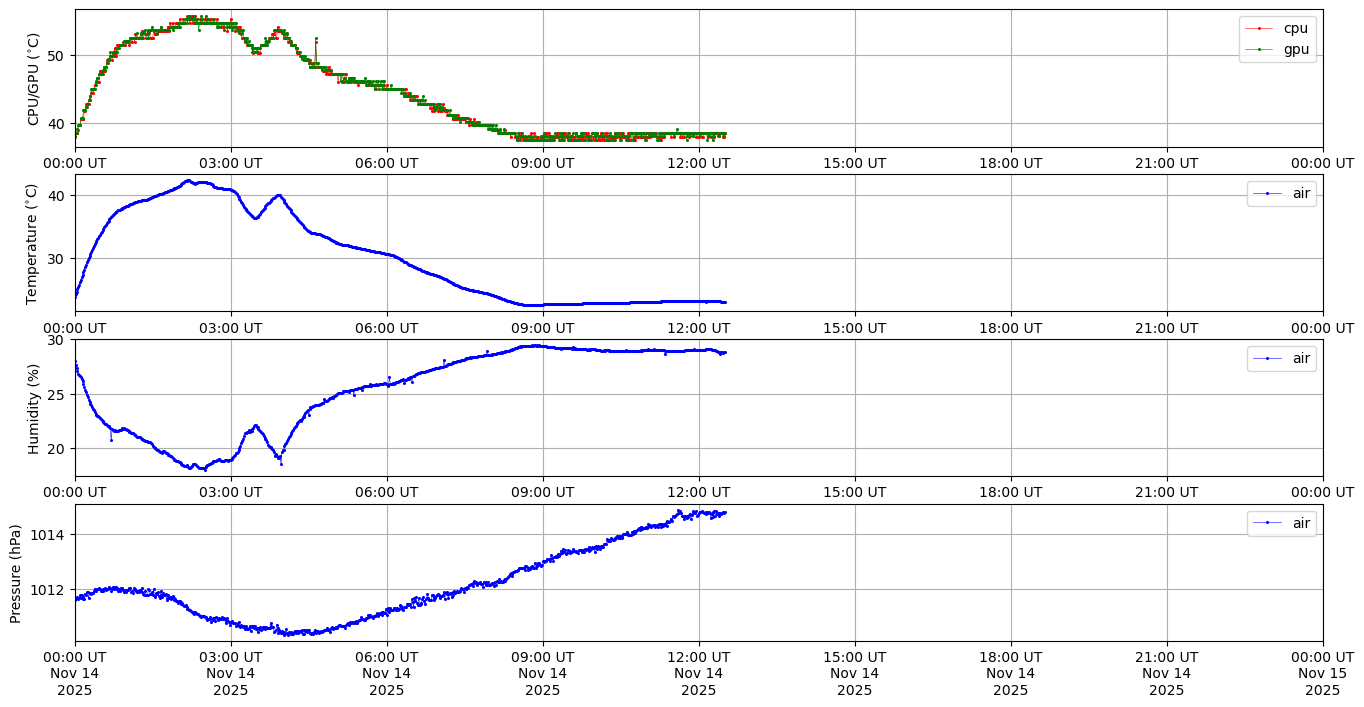Click the 21:00 UT tick under Temperature plot
The image size is (1364, 707).
(x=1167, y=327)
